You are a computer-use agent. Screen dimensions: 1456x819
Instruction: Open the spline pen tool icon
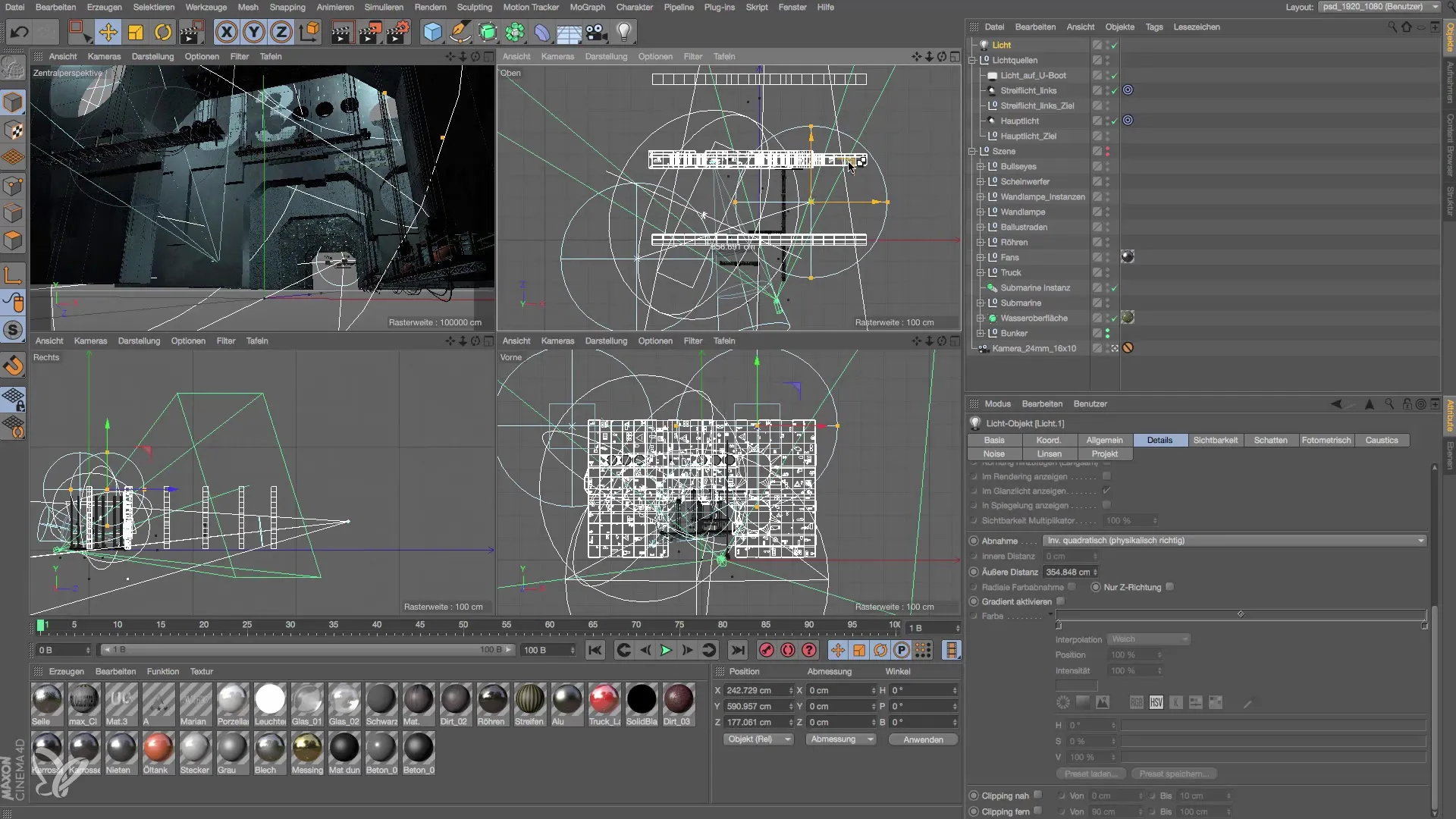click(460, 33)
